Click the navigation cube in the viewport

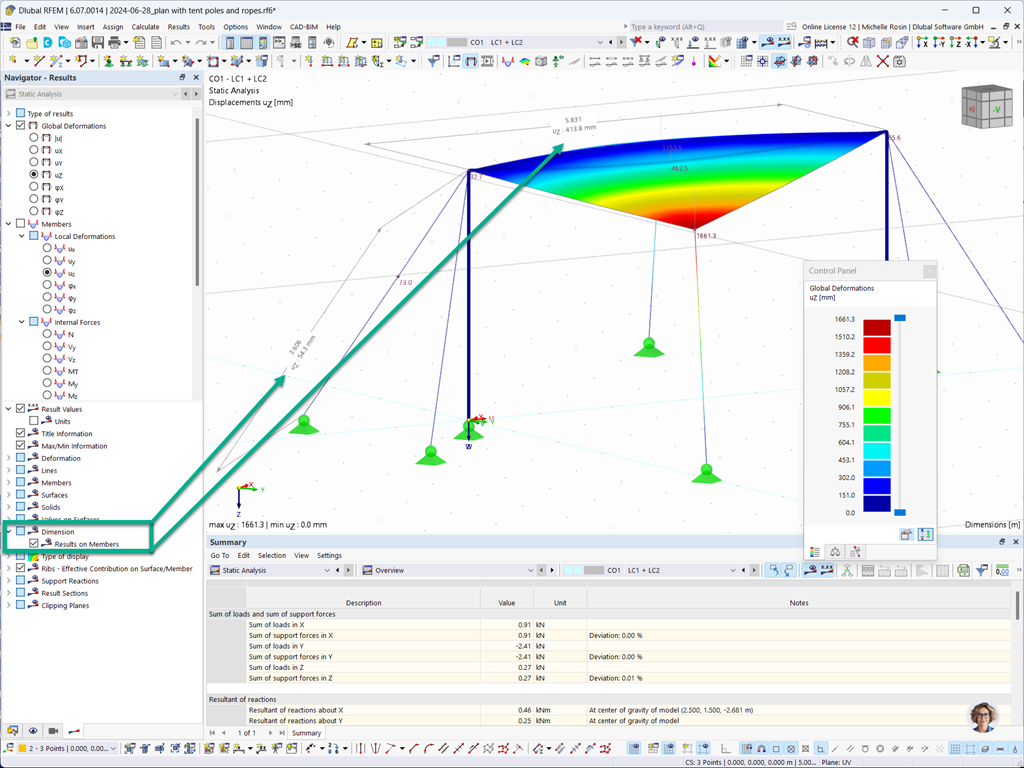(x=986, y=105)
